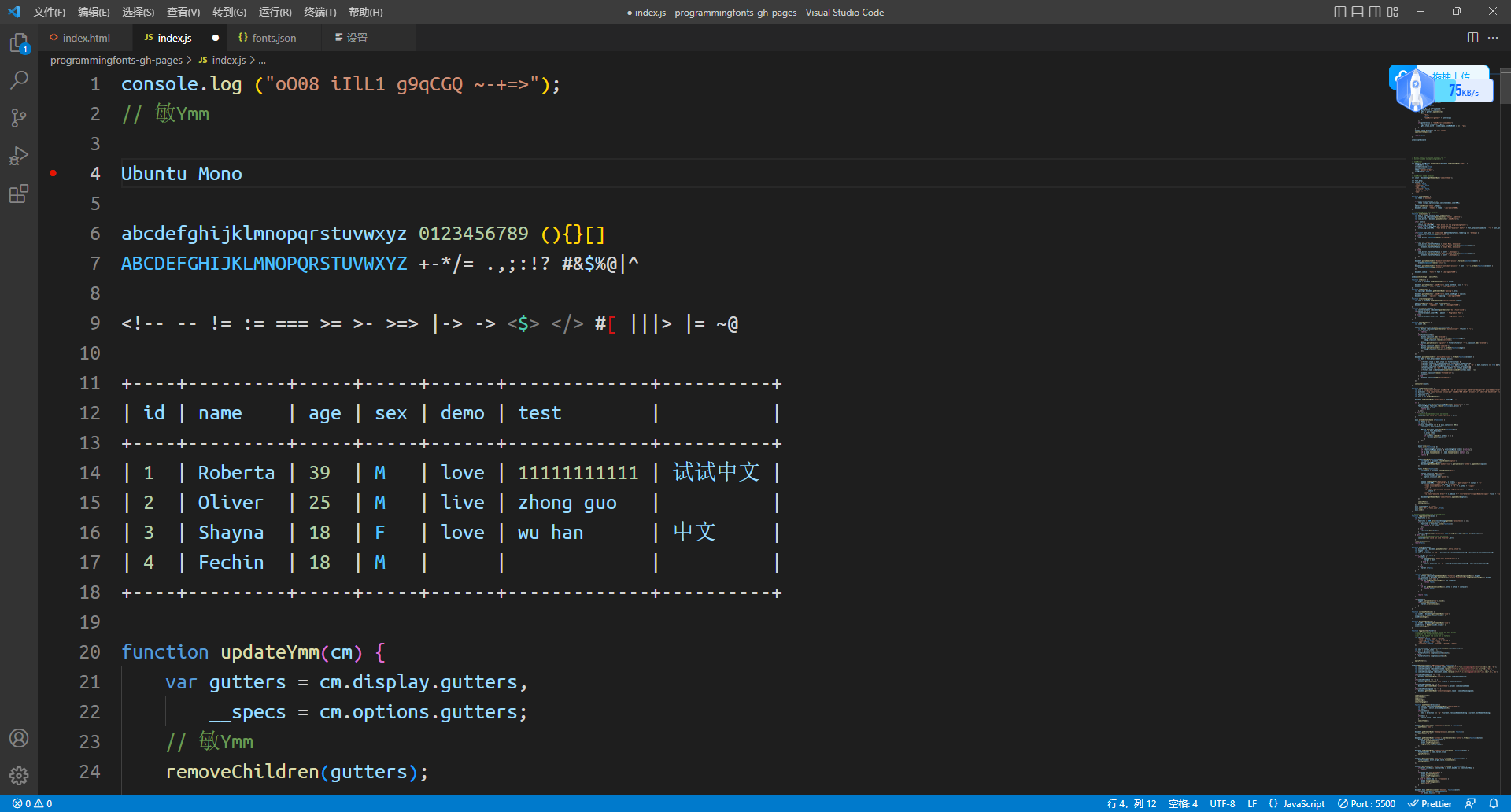1511x812 pixels.
Task: Go to line via 行 4, 列 12
Action: pos(1132,803)
